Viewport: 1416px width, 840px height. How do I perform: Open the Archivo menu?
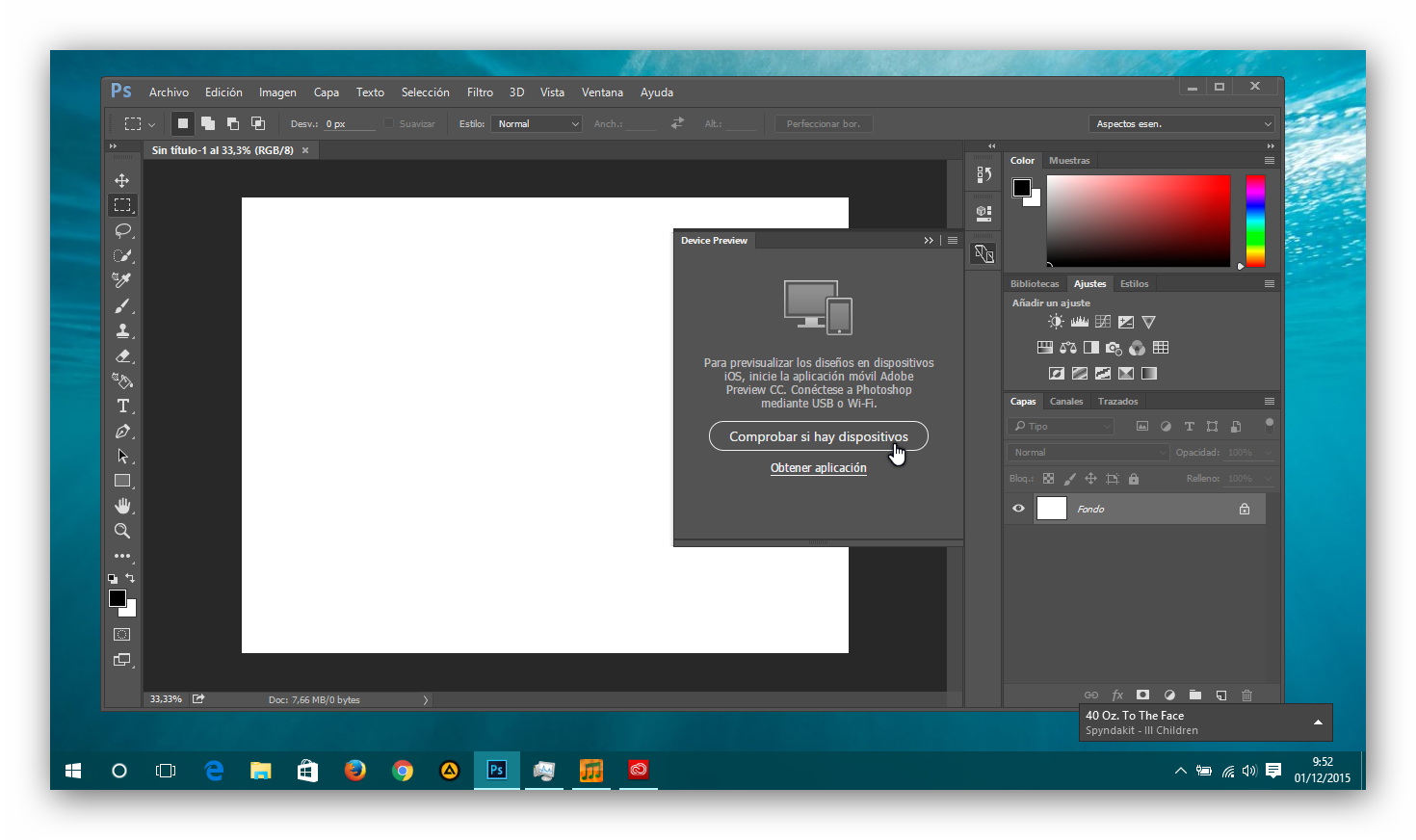[x=169, y=92]
